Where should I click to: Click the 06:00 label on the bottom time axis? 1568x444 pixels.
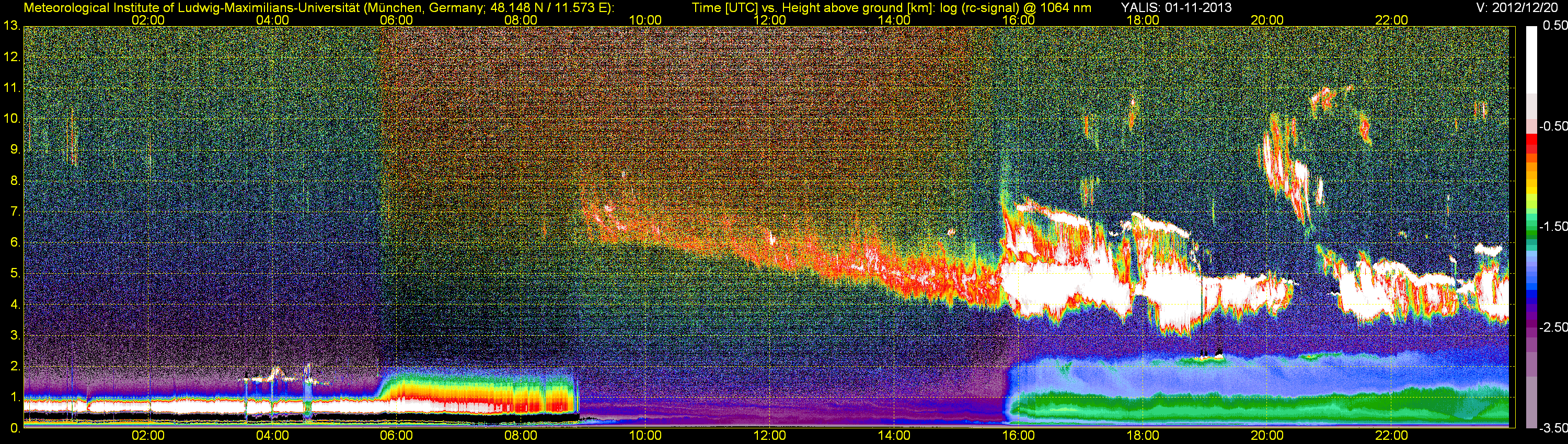396,436
